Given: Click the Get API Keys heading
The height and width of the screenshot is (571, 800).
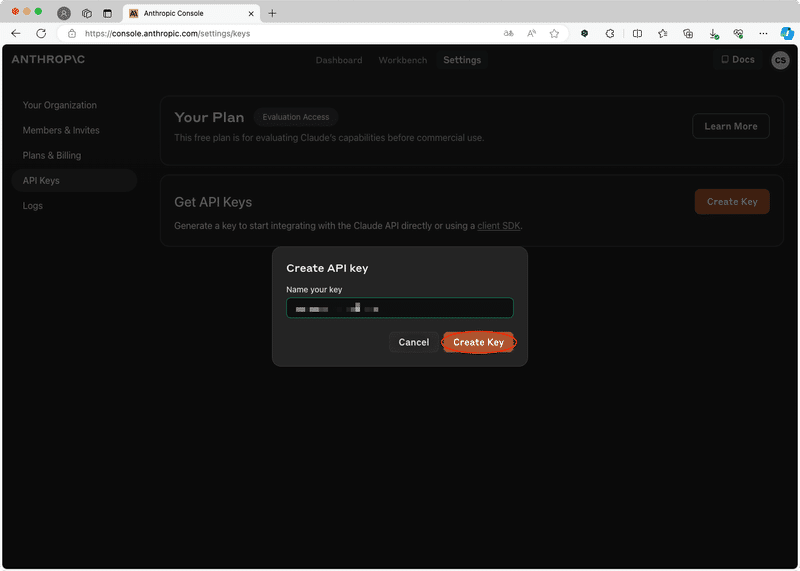Looking at the screenshot, I should click(213, 202).
